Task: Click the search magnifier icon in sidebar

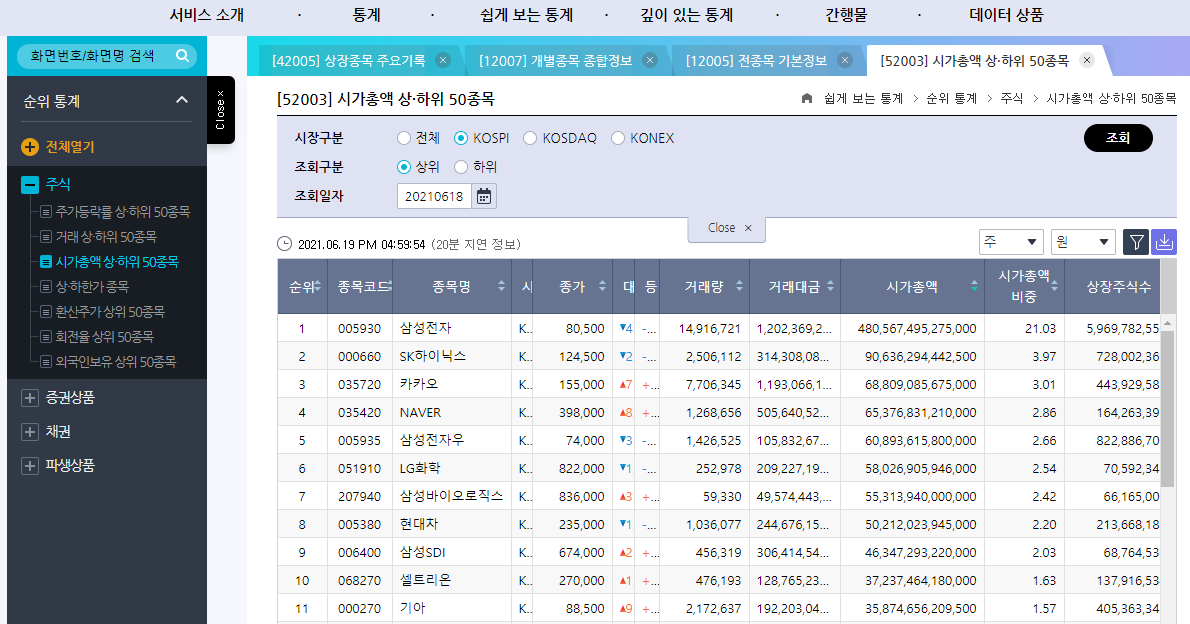Action: 182,55
